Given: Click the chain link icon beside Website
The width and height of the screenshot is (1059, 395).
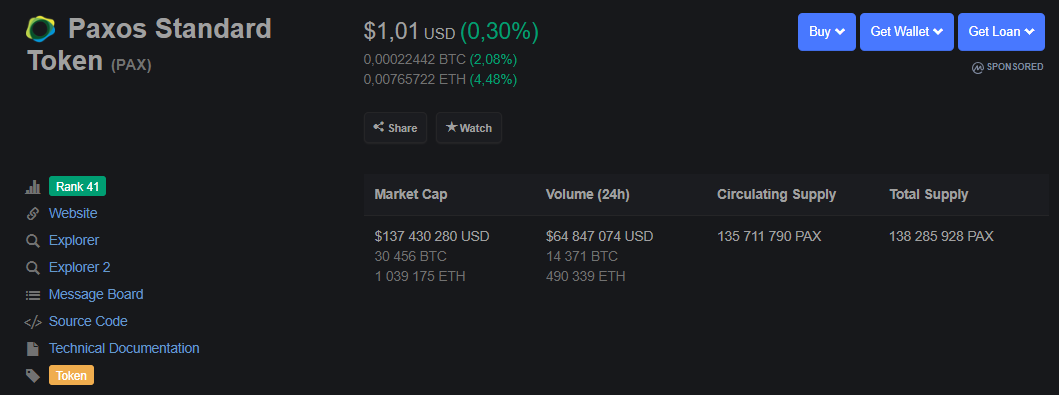Looking at the screenshot, I should click(32, 214).
